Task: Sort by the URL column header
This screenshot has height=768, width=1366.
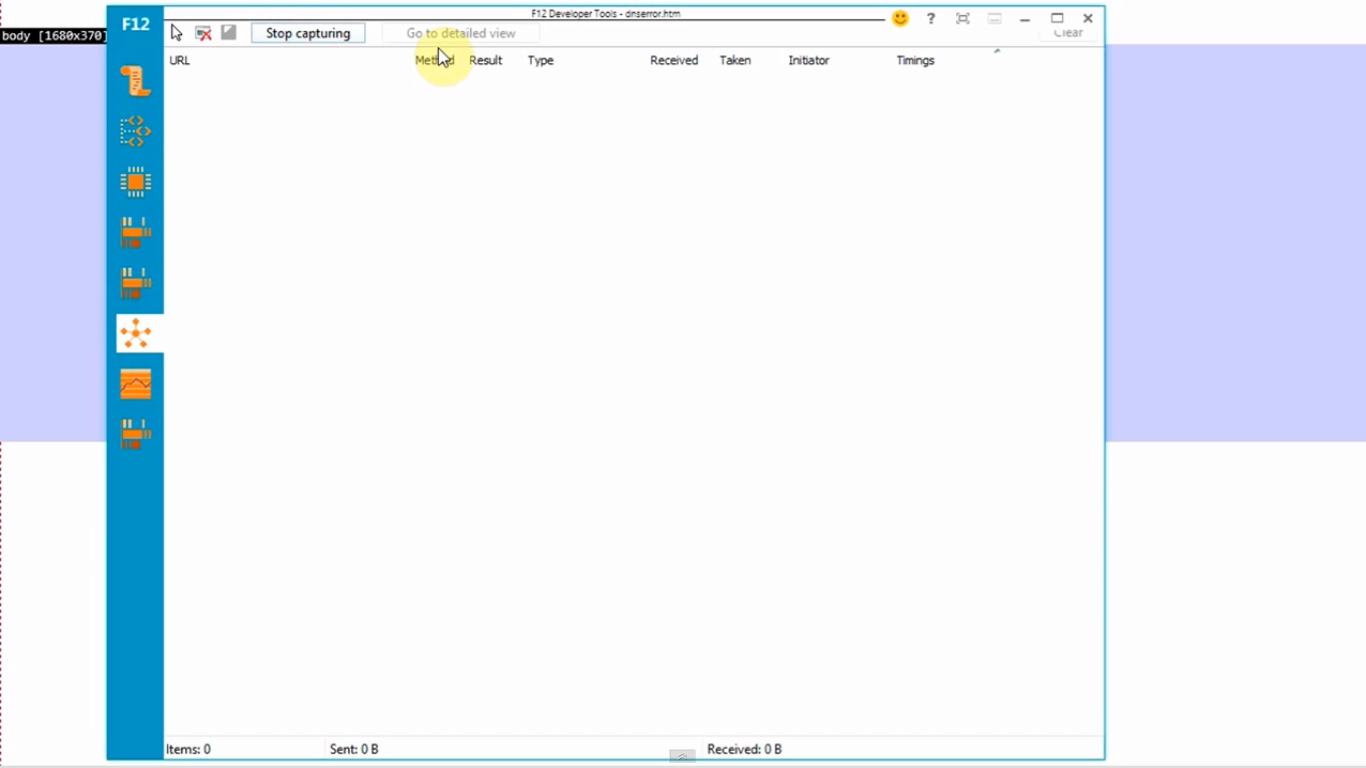Action: (180, 60)
